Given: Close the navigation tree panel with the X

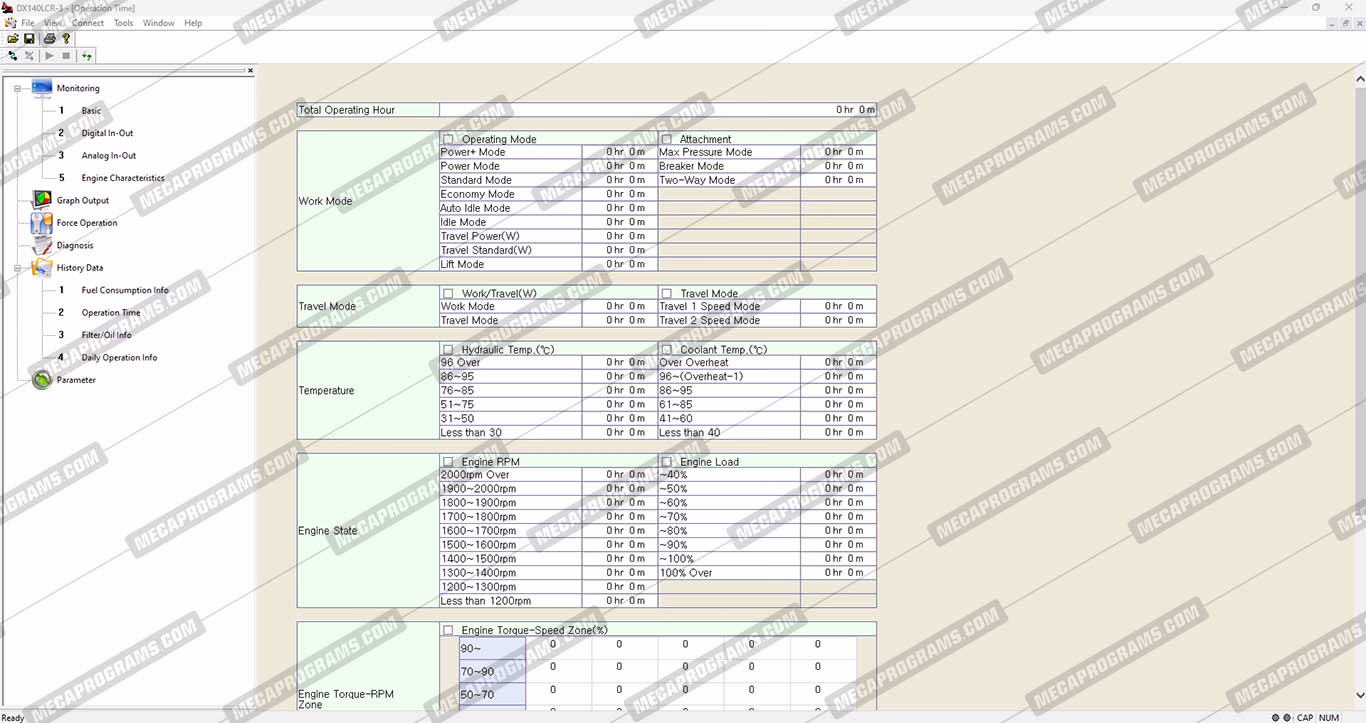Looking at the screenshot, I should pyautogui.click(x=250, y=70).
